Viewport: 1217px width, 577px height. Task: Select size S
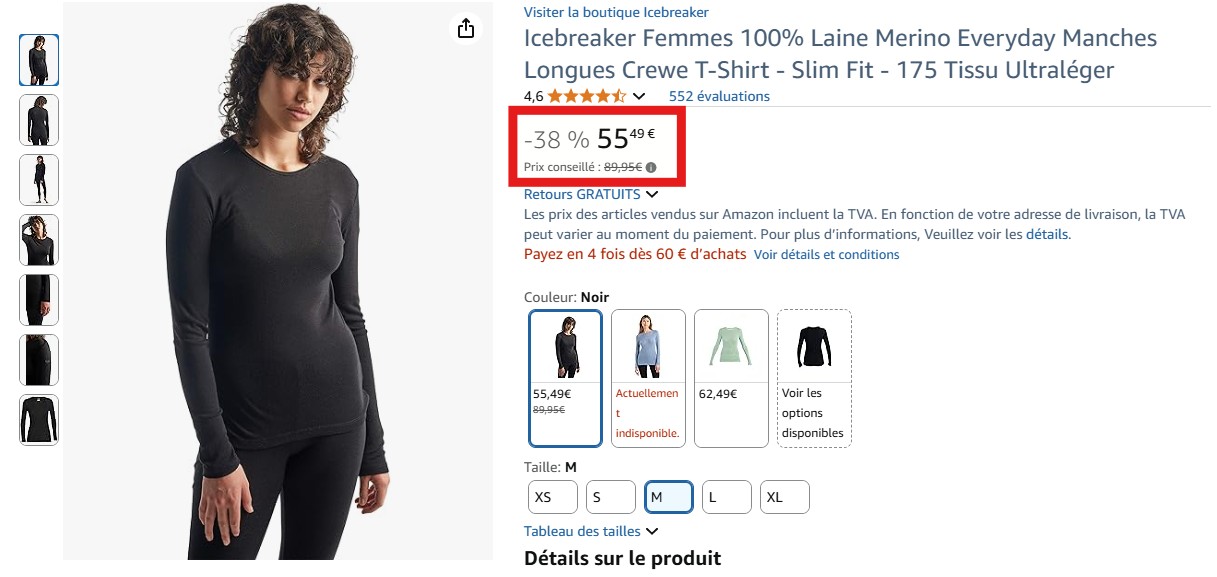pos(610,497)
